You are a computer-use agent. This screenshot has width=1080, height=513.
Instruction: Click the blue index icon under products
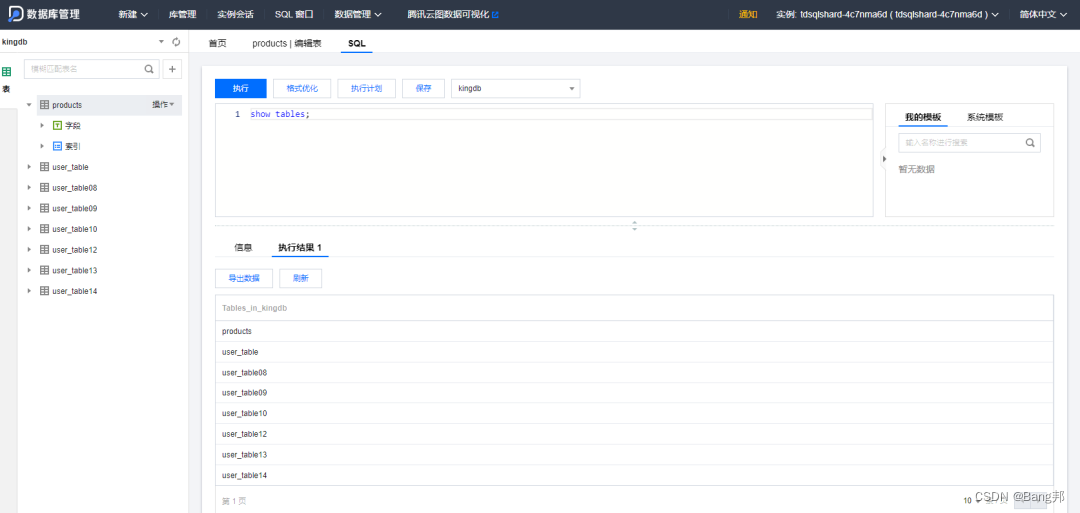pos(58,146)
